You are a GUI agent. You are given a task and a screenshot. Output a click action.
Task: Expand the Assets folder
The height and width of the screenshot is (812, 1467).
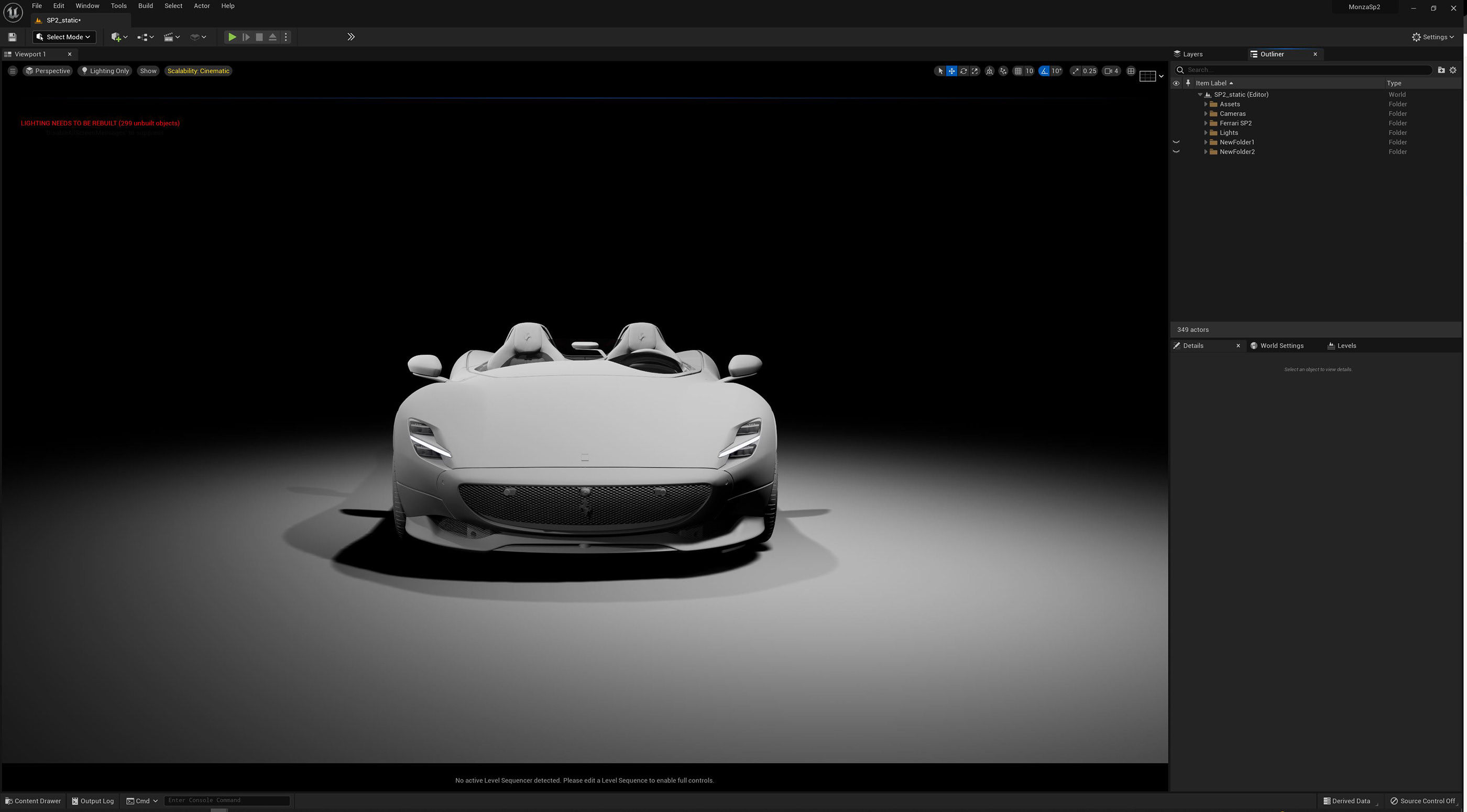tap(1206, 104)
